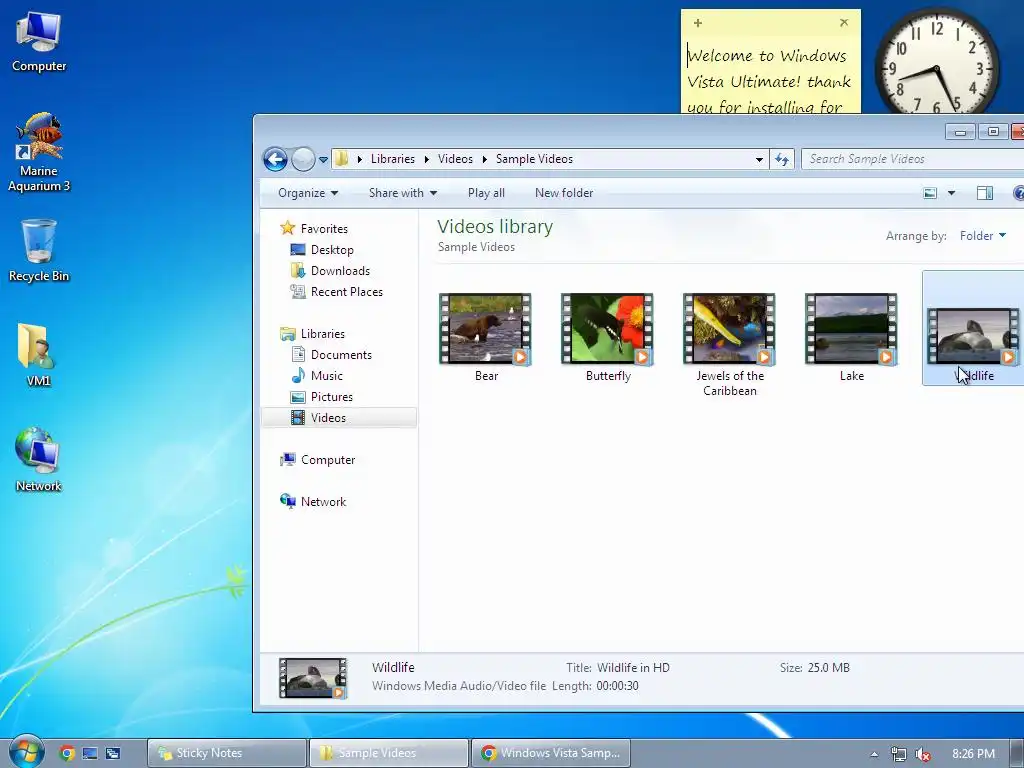Open Downloads in Favorites
The width and height of the screenshot is (1024, 768).
coord(340,270)
